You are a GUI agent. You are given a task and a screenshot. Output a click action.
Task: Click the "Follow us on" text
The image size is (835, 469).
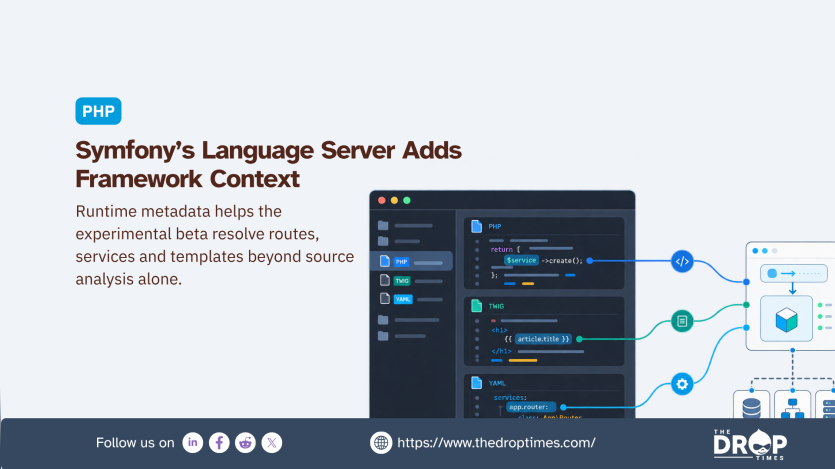135,443
